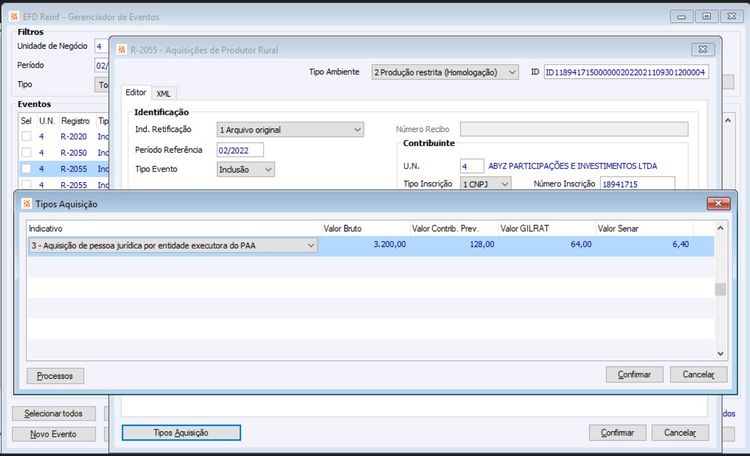The height and width of the screenshot is (456, 750).
Task: Click the Indicativo column header
Action: [174, 229]
